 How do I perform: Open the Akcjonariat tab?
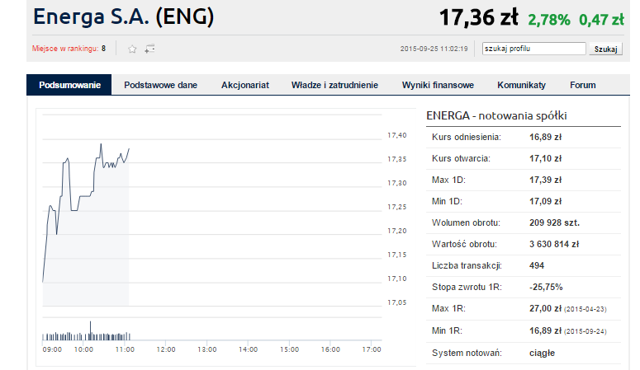tap(245, 85)
